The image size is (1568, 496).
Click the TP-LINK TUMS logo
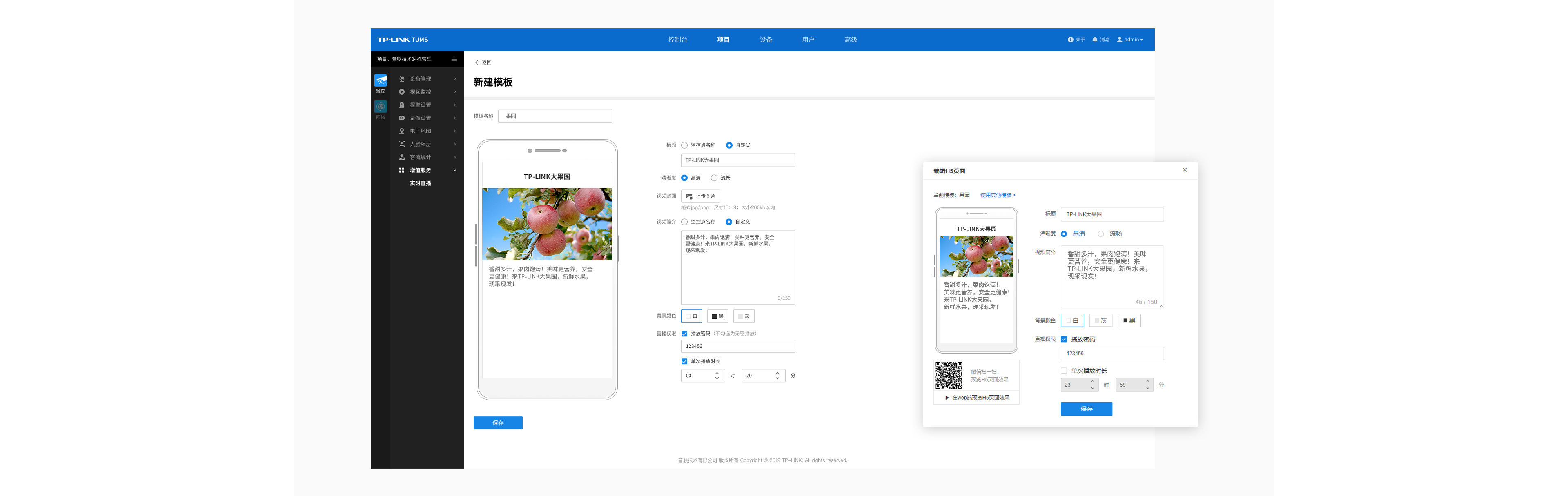[402, 40]
